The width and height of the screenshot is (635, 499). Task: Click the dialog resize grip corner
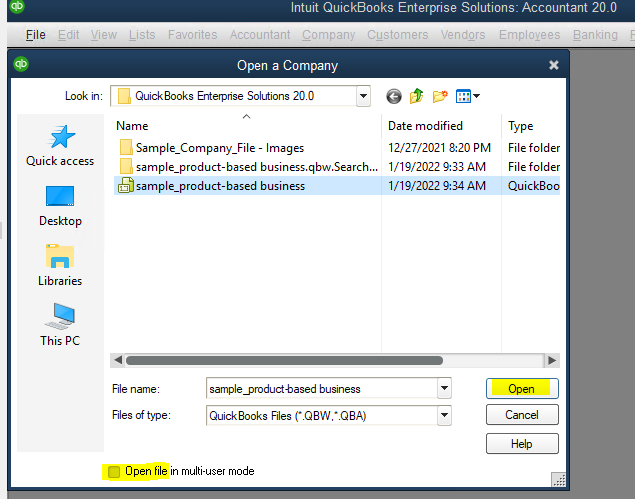point(559,480)
